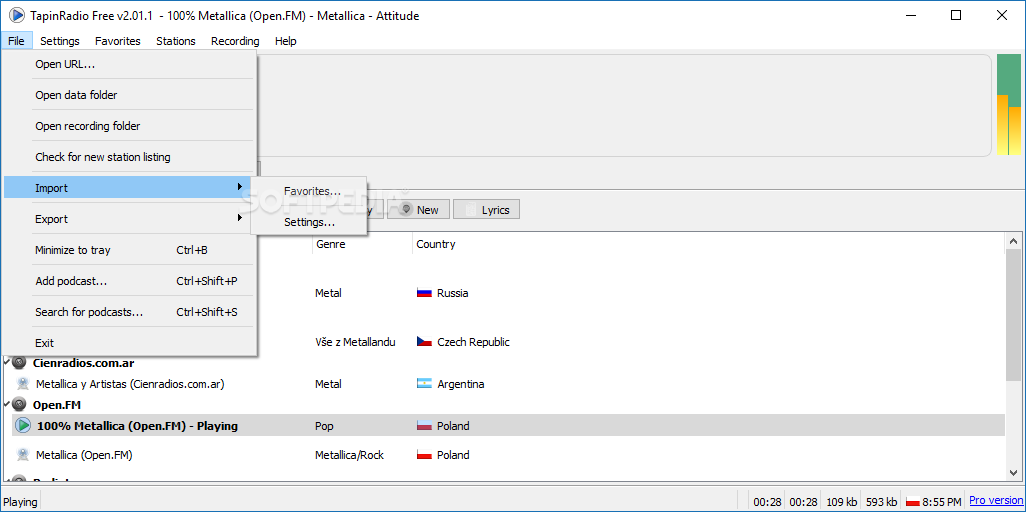Click the station list scrollbar up arrow

(1013, 242)
